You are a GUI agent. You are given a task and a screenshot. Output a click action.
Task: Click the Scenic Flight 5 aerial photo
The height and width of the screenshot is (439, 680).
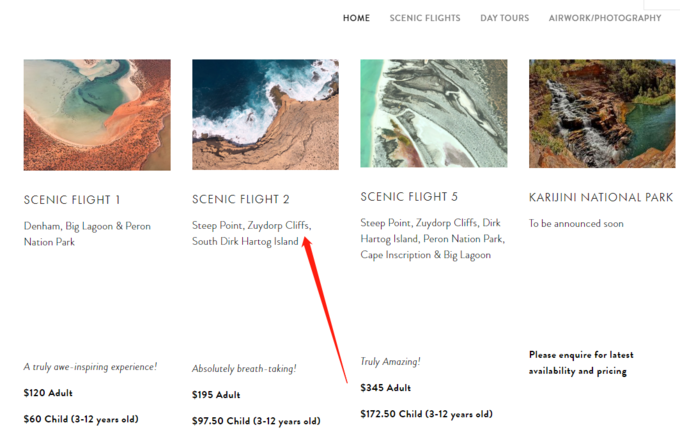(433, 113)
